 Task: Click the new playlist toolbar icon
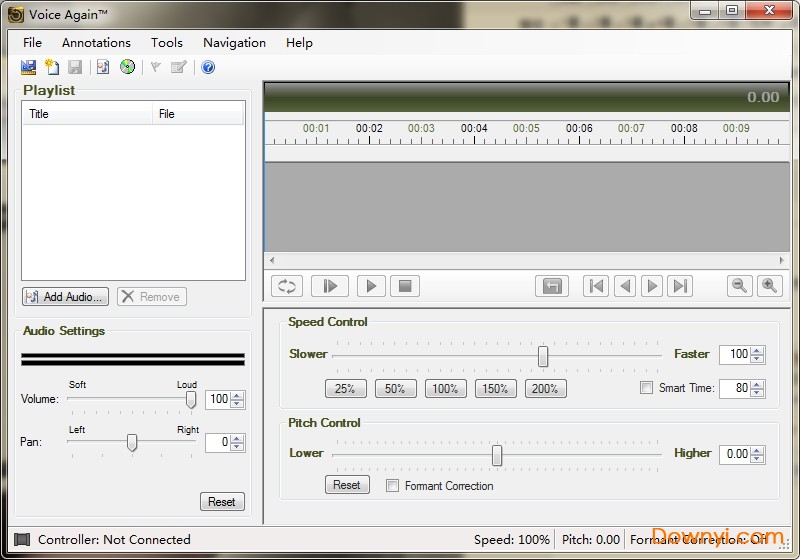[52, 67]
